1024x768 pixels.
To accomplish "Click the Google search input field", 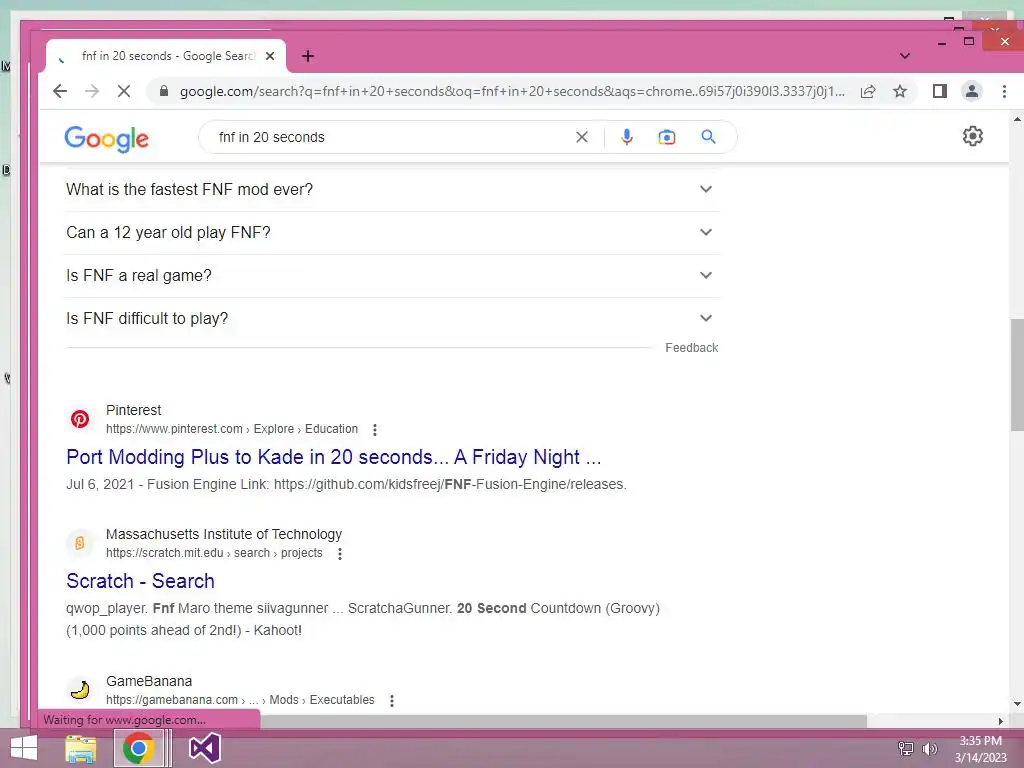I will point(392,137).
